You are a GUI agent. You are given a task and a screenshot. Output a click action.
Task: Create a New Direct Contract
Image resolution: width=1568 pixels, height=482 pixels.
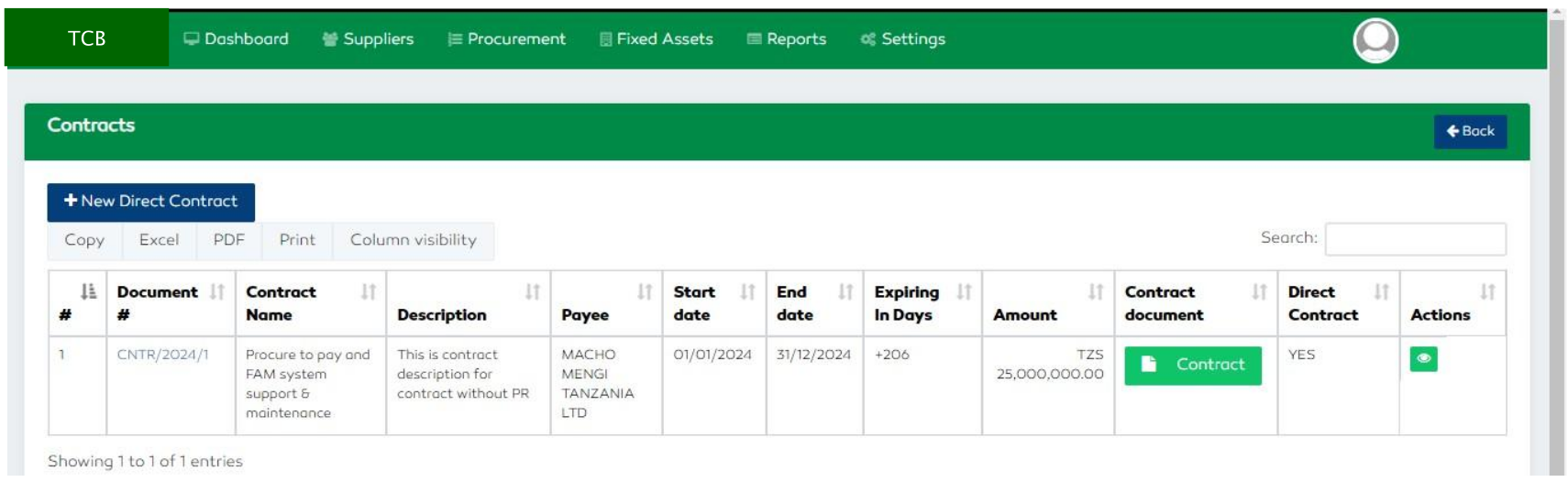150,202
